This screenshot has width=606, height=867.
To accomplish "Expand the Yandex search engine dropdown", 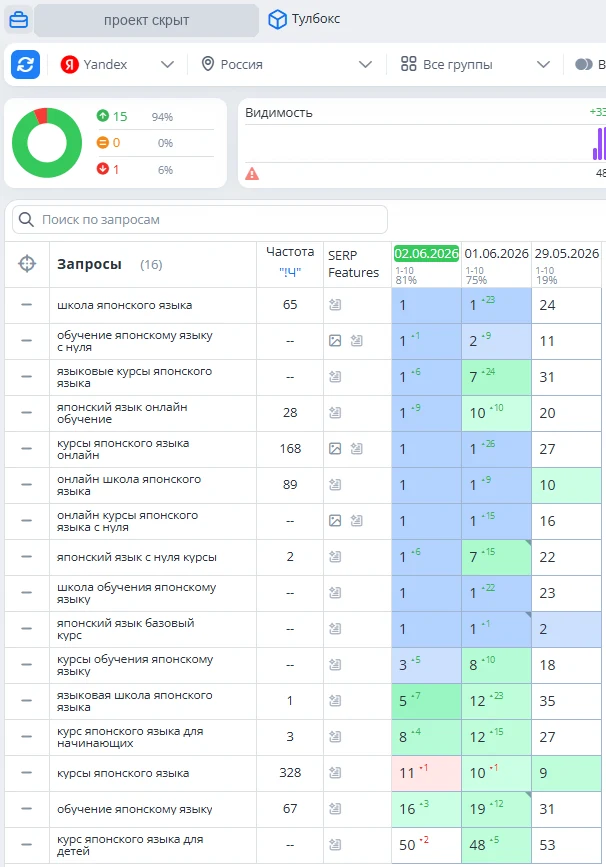I will click(168, 65).
